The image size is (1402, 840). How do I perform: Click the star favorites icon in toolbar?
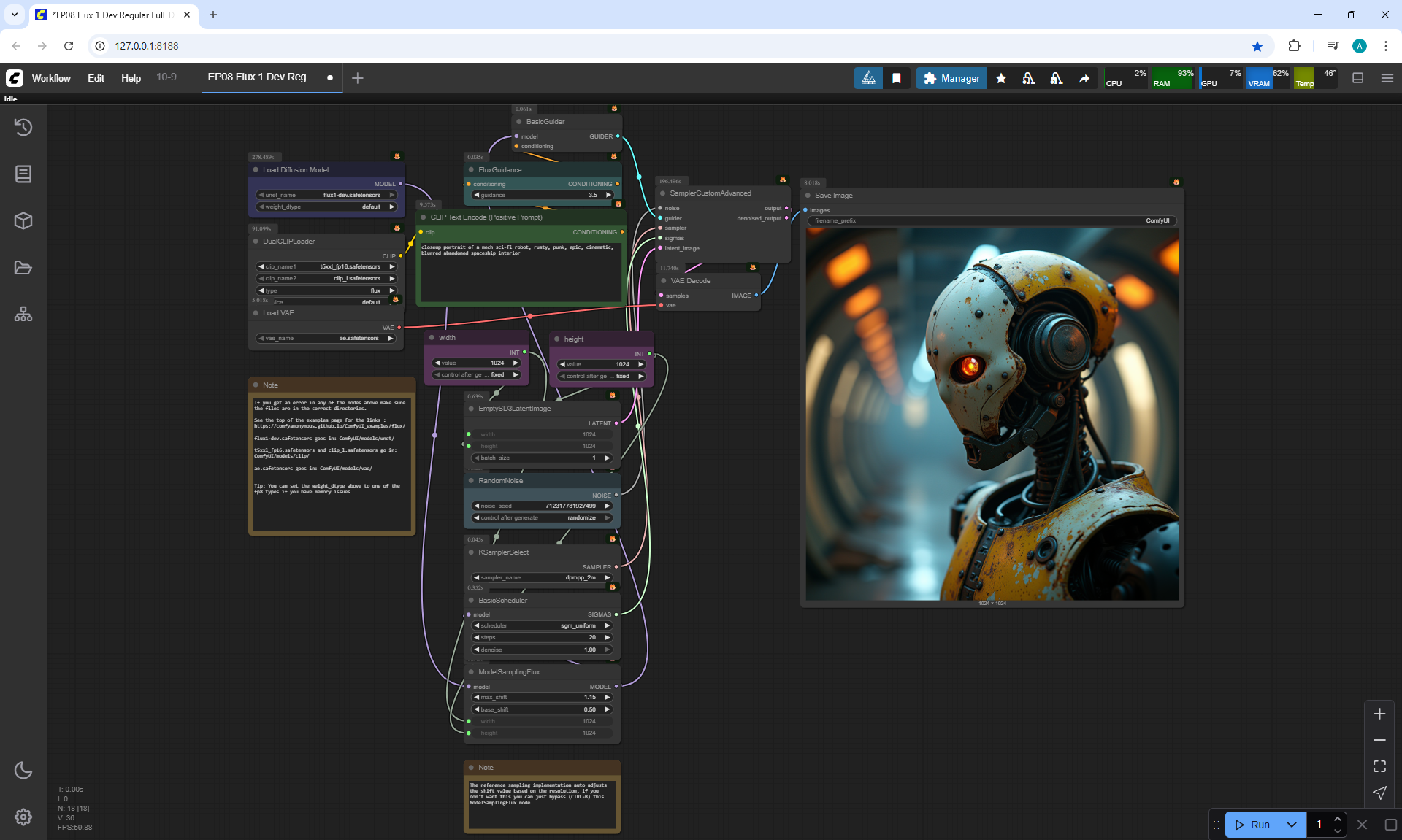[x=1001, y=78]
